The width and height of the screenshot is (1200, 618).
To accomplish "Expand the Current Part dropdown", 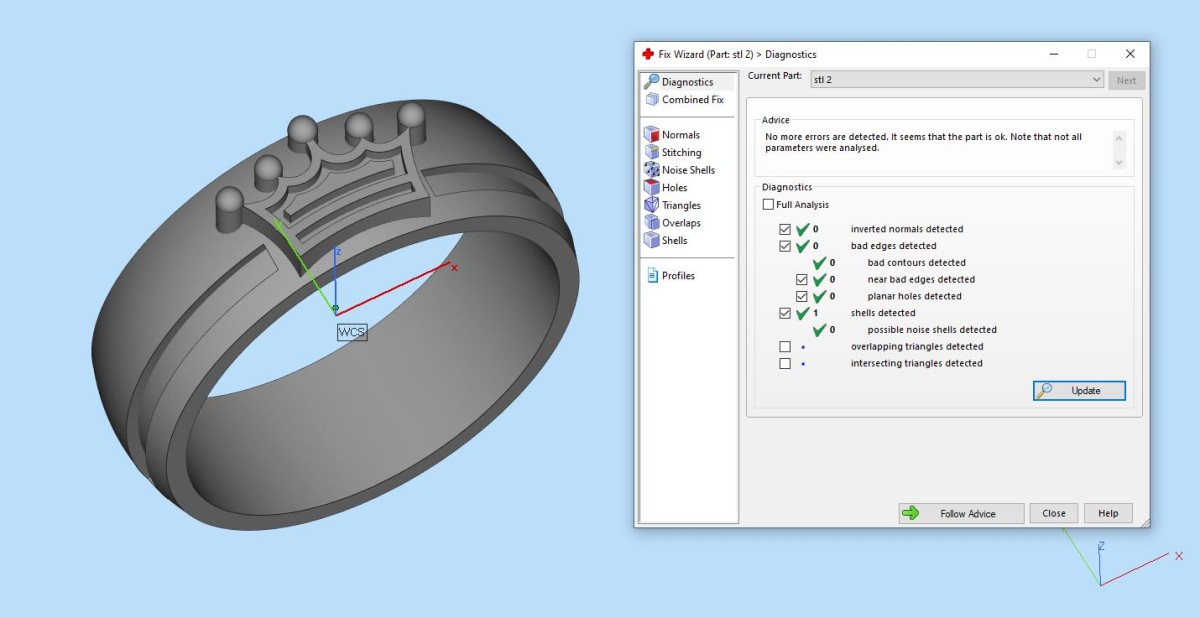I will (956, 79).
